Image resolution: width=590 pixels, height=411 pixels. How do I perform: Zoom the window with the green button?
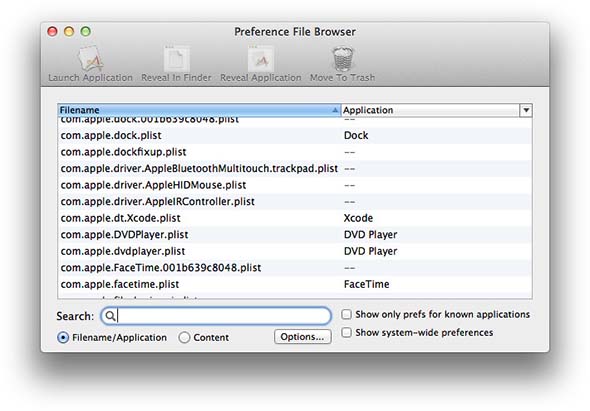click(x=86, y=31)
